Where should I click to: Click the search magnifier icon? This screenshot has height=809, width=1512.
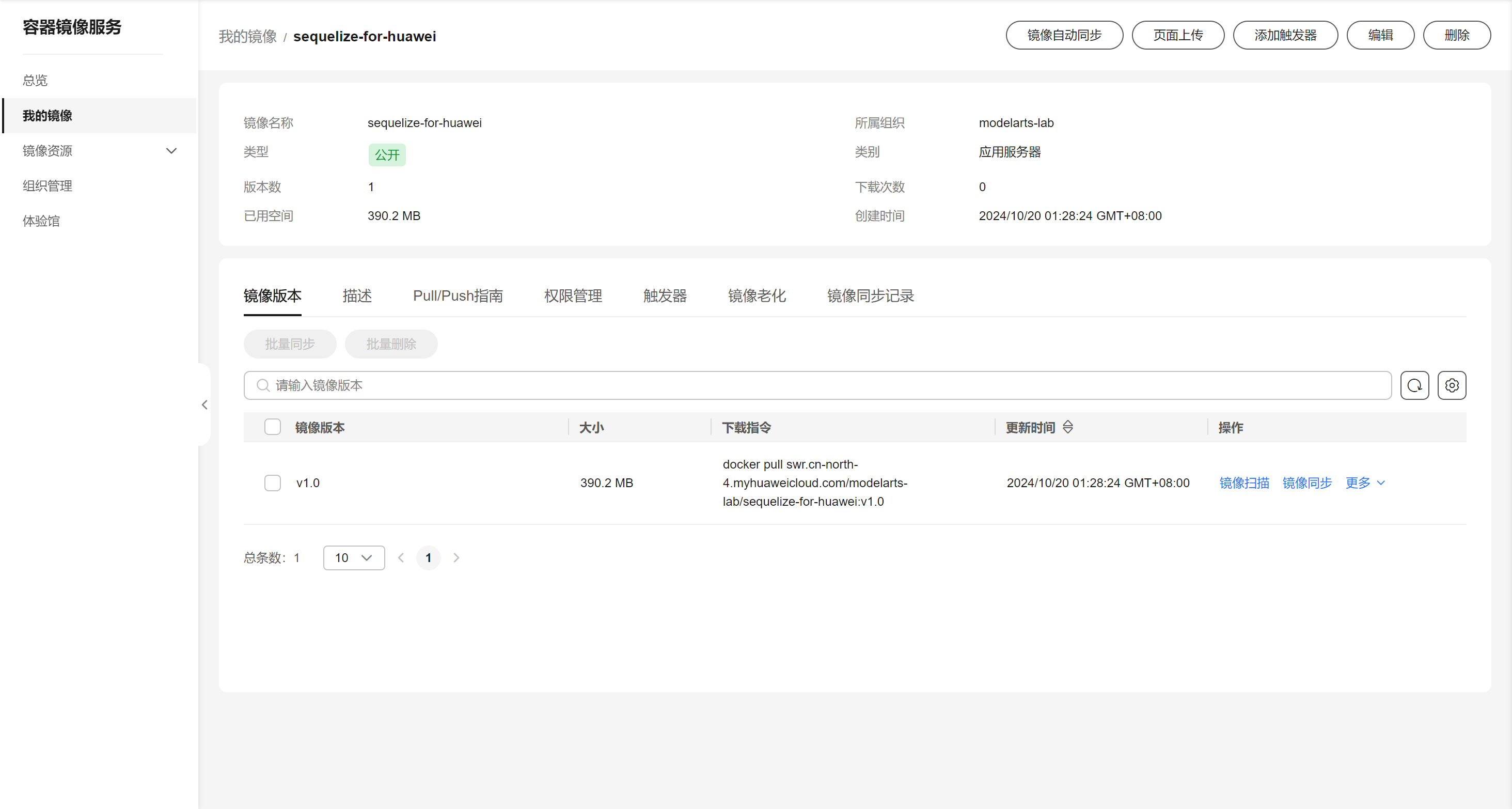(x=263, y=385)
